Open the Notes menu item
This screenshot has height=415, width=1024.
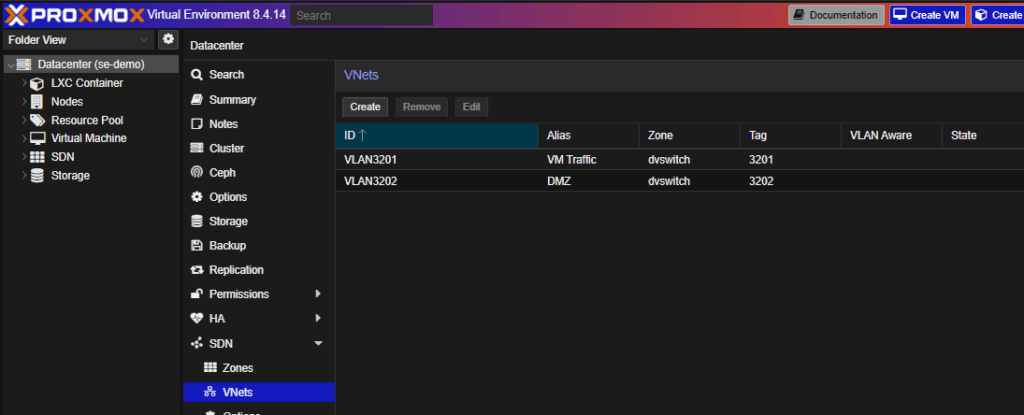coord(259,124)
